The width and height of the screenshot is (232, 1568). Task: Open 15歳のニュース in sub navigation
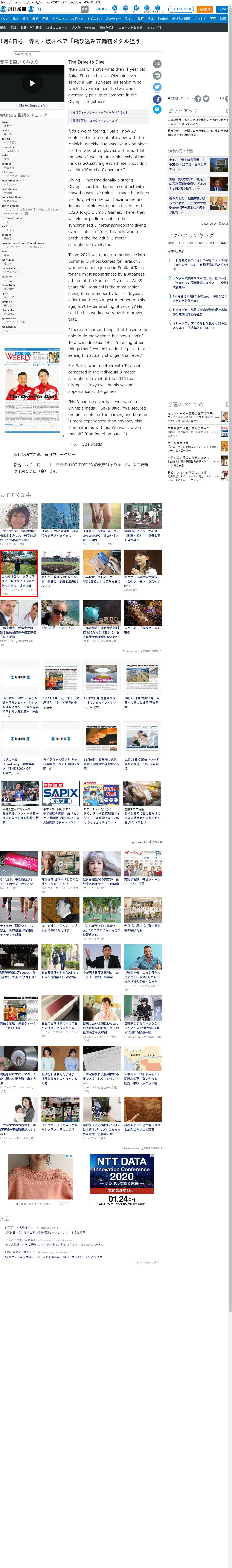[x=57, y=27]
